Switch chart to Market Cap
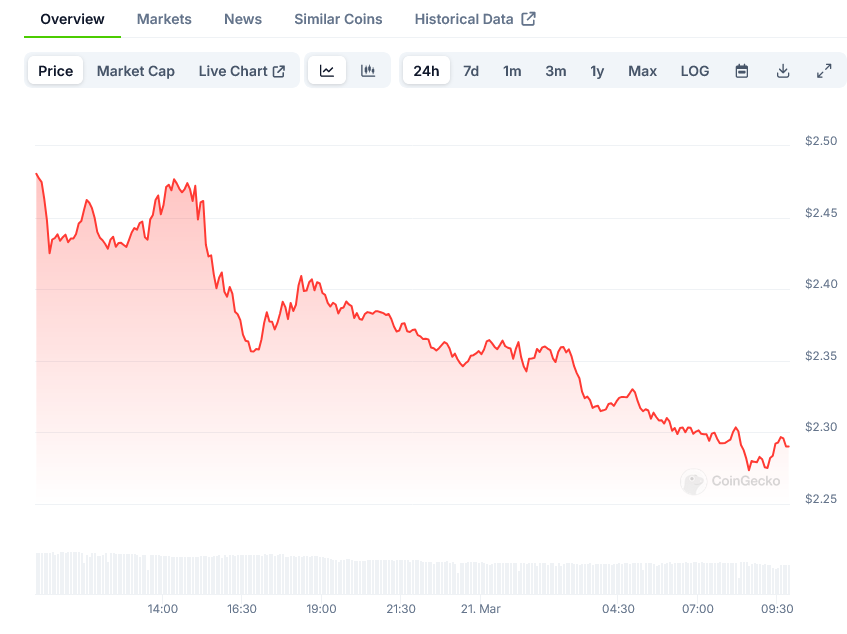 pyautogui.click(x=135, y=71)
